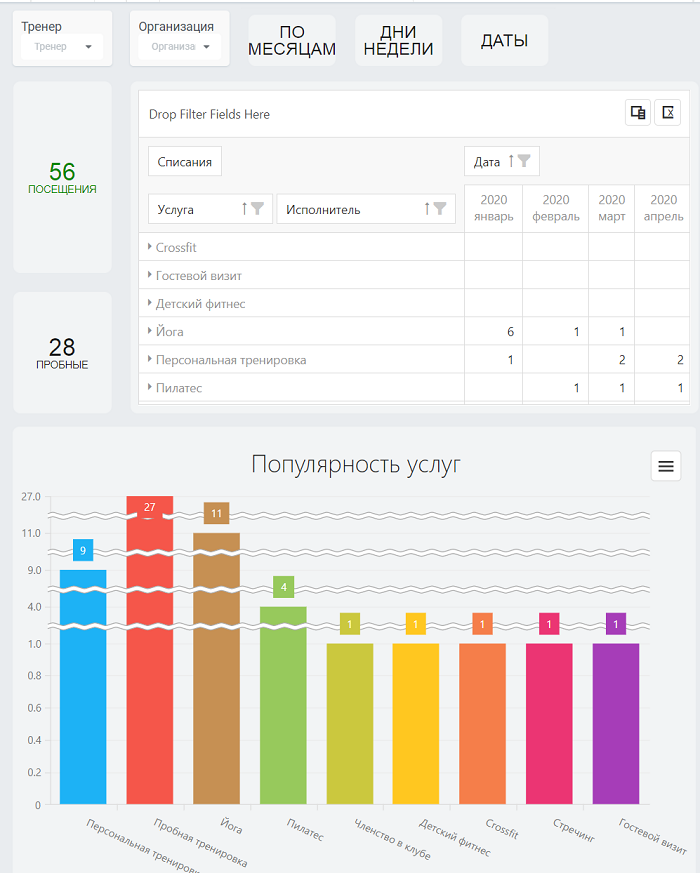Open the field chooser icon in pivot grid
This screenshot has height=873, width=700.
click(638, 113)
